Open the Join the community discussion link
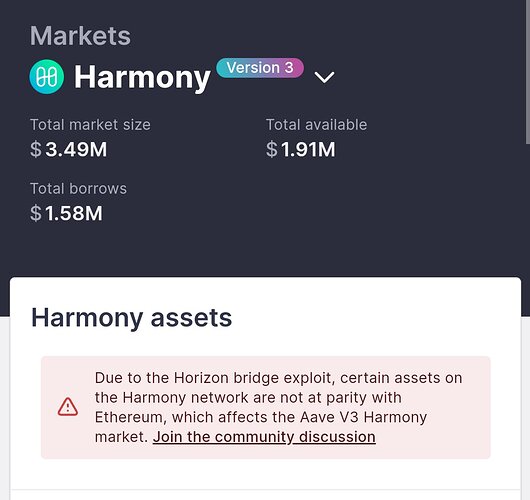The height and width of the screenshot is (500, 530). tap(264, 437)
